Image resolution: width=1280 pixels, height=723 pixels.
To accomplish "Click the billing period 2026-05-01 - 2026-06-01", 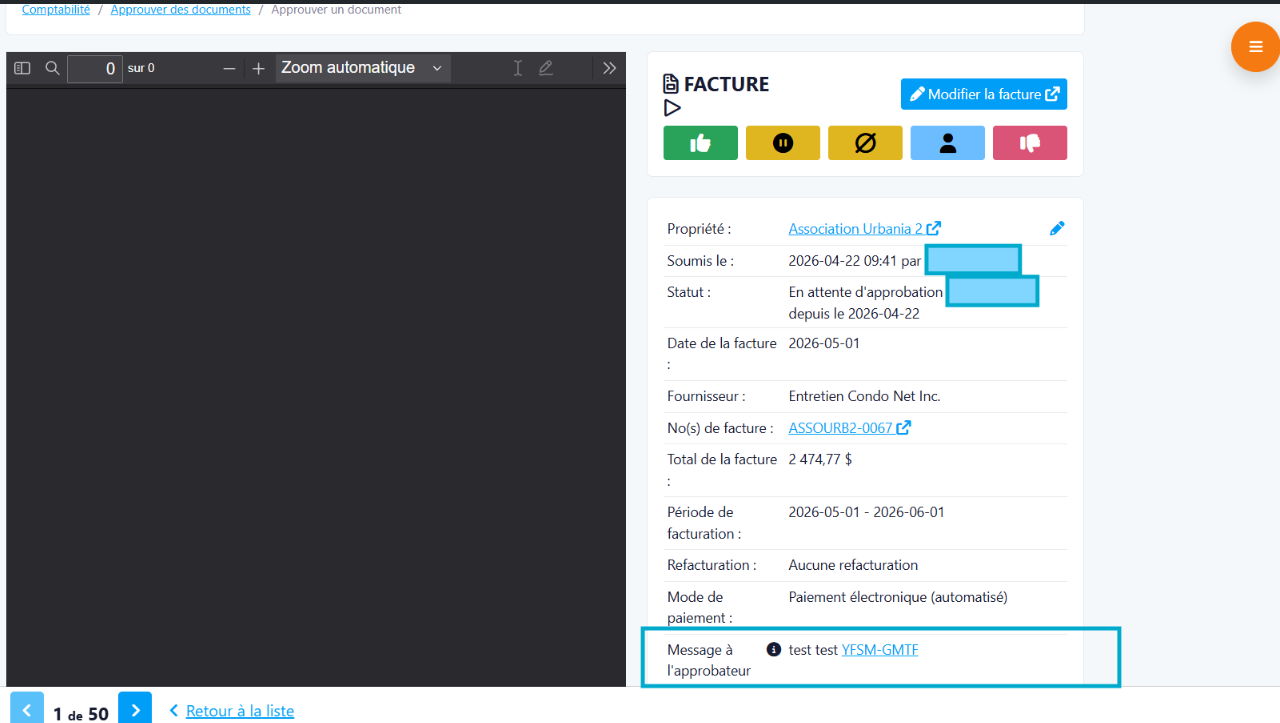I will pos(866,512).
